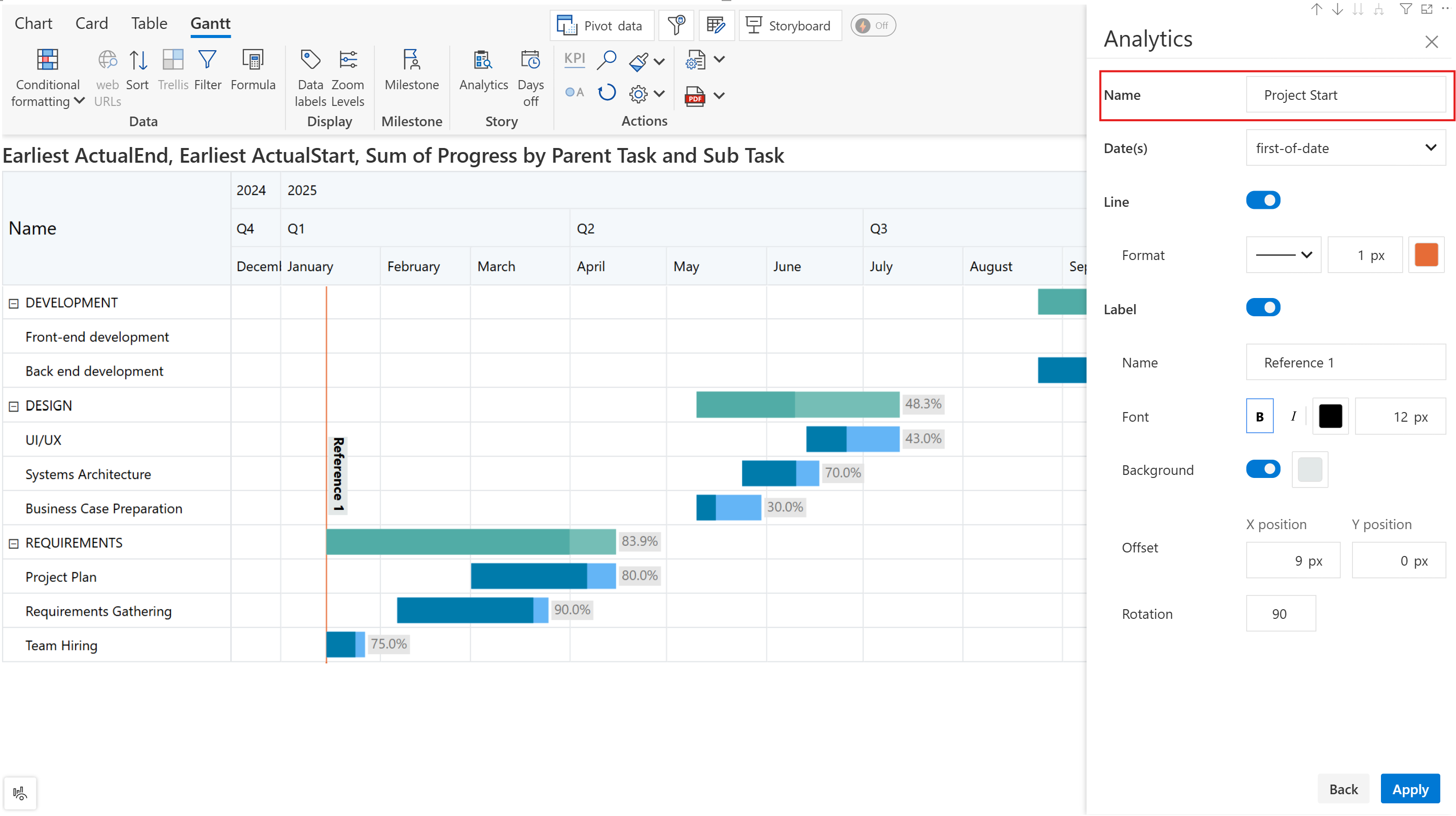
Task: Open Conditional formatting icon
Action: coord(48,60)
